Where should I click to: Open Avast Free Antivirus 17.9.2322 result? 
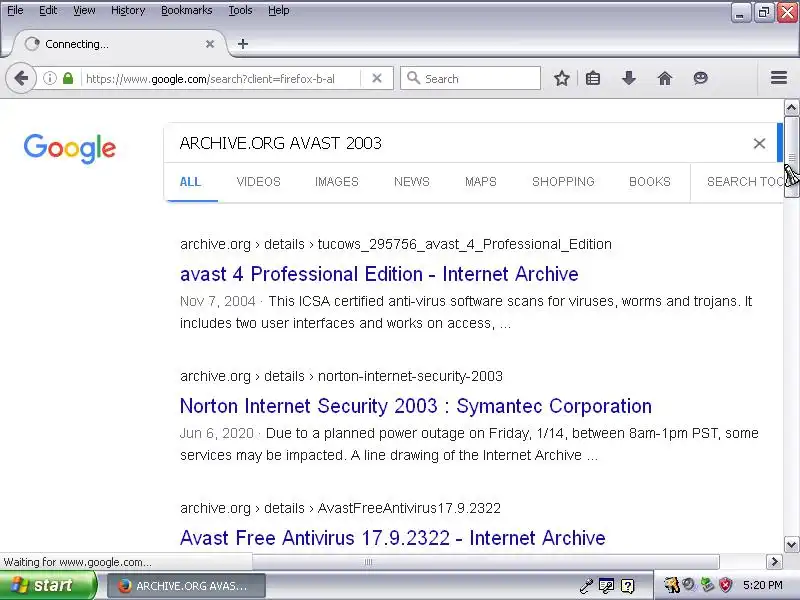(393, 538)
